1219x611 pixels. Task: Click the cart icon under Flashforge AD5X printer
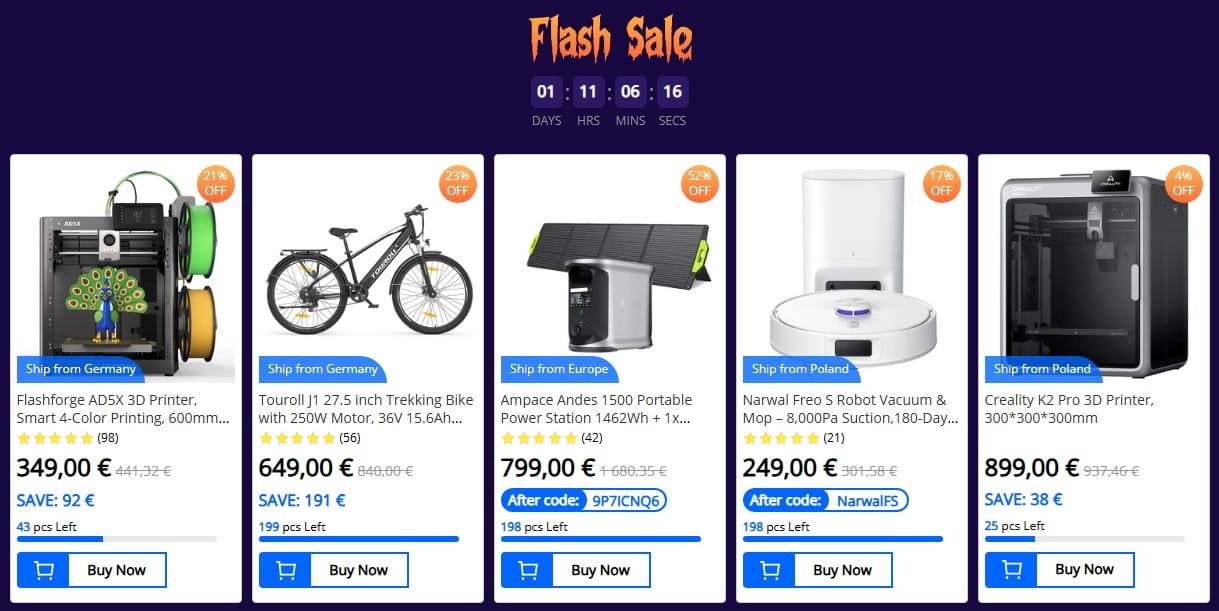(x=43, y=570)
